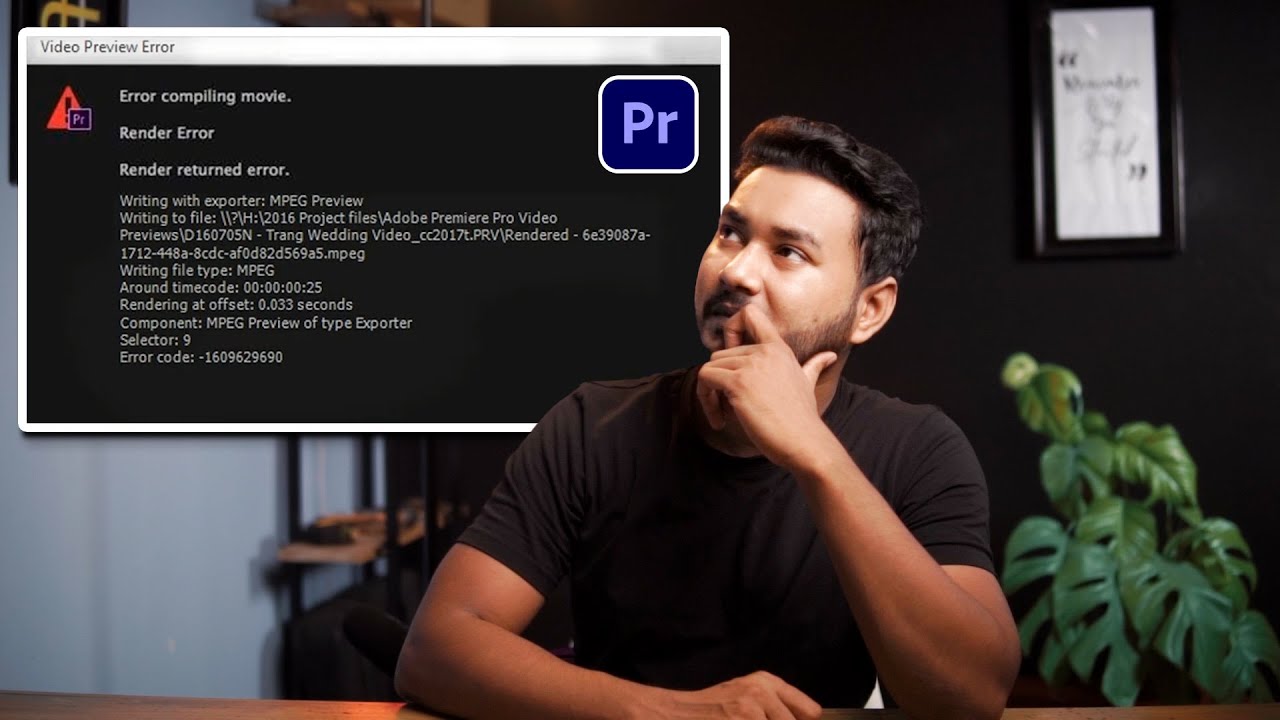Screen dimensions: 1280x720
Task: Click the 'Writing to file' path line
Action: click(x=385, y=235)
